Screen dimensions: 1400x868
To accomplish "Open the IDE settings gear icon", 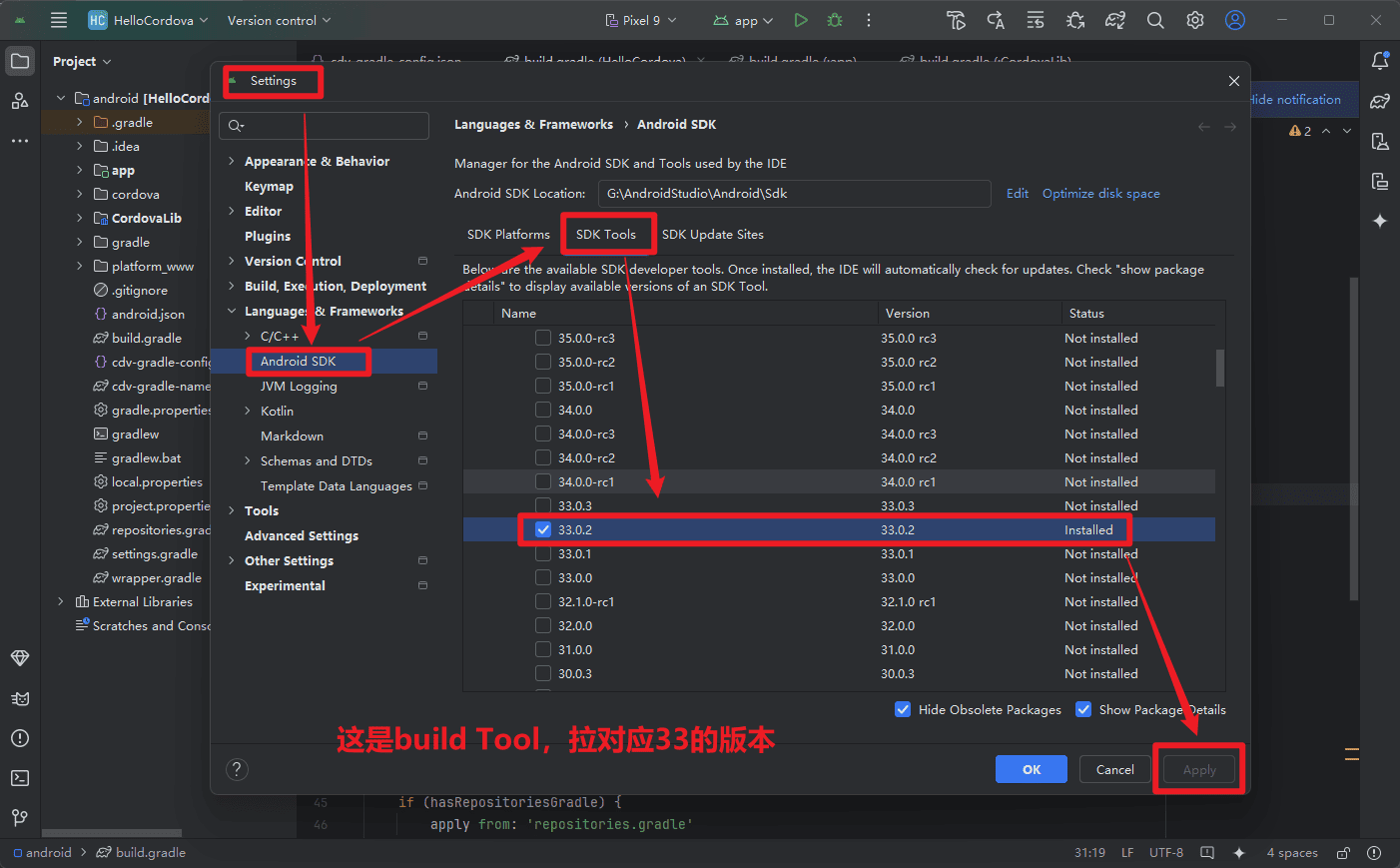I will tap(1195, 20).
